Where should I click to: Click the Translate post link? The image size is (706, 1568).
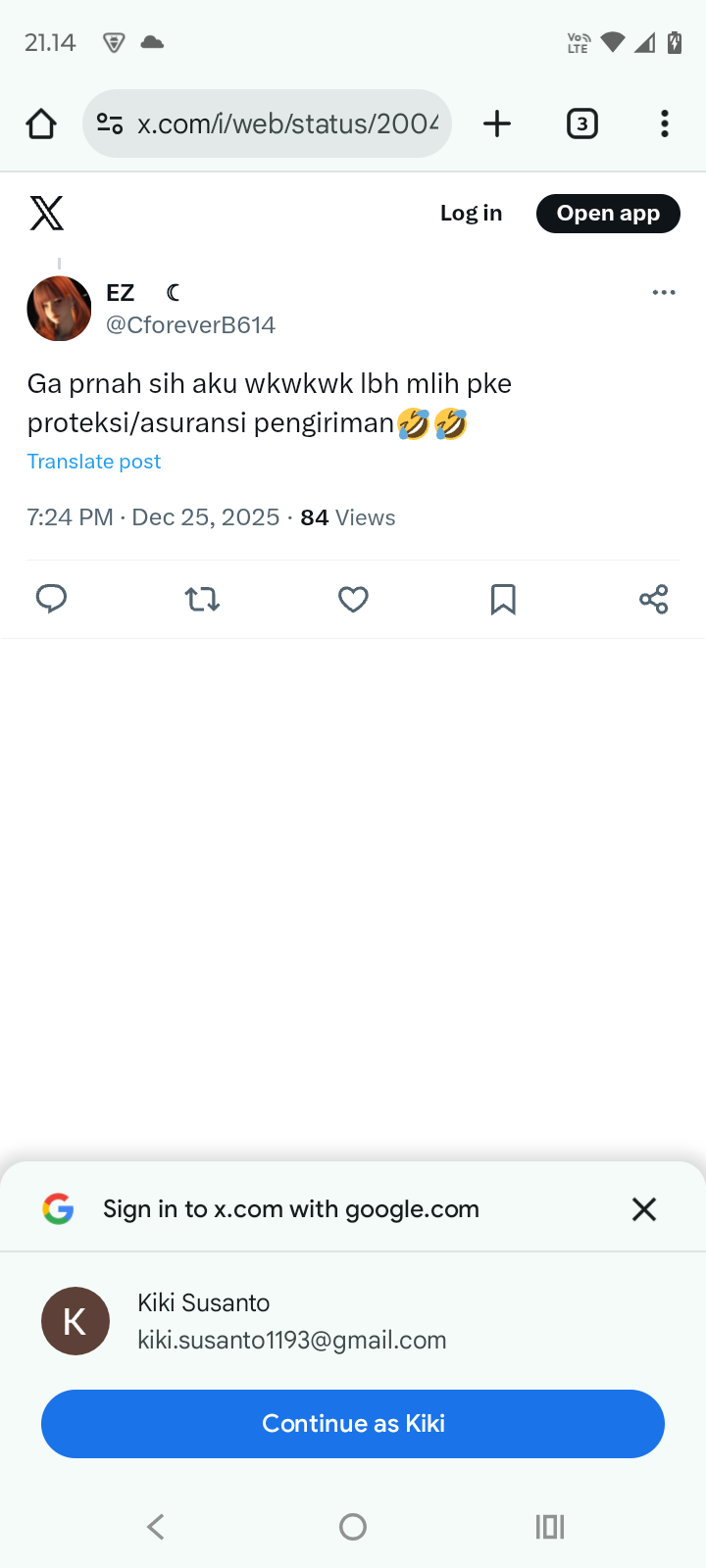(94, 462)
